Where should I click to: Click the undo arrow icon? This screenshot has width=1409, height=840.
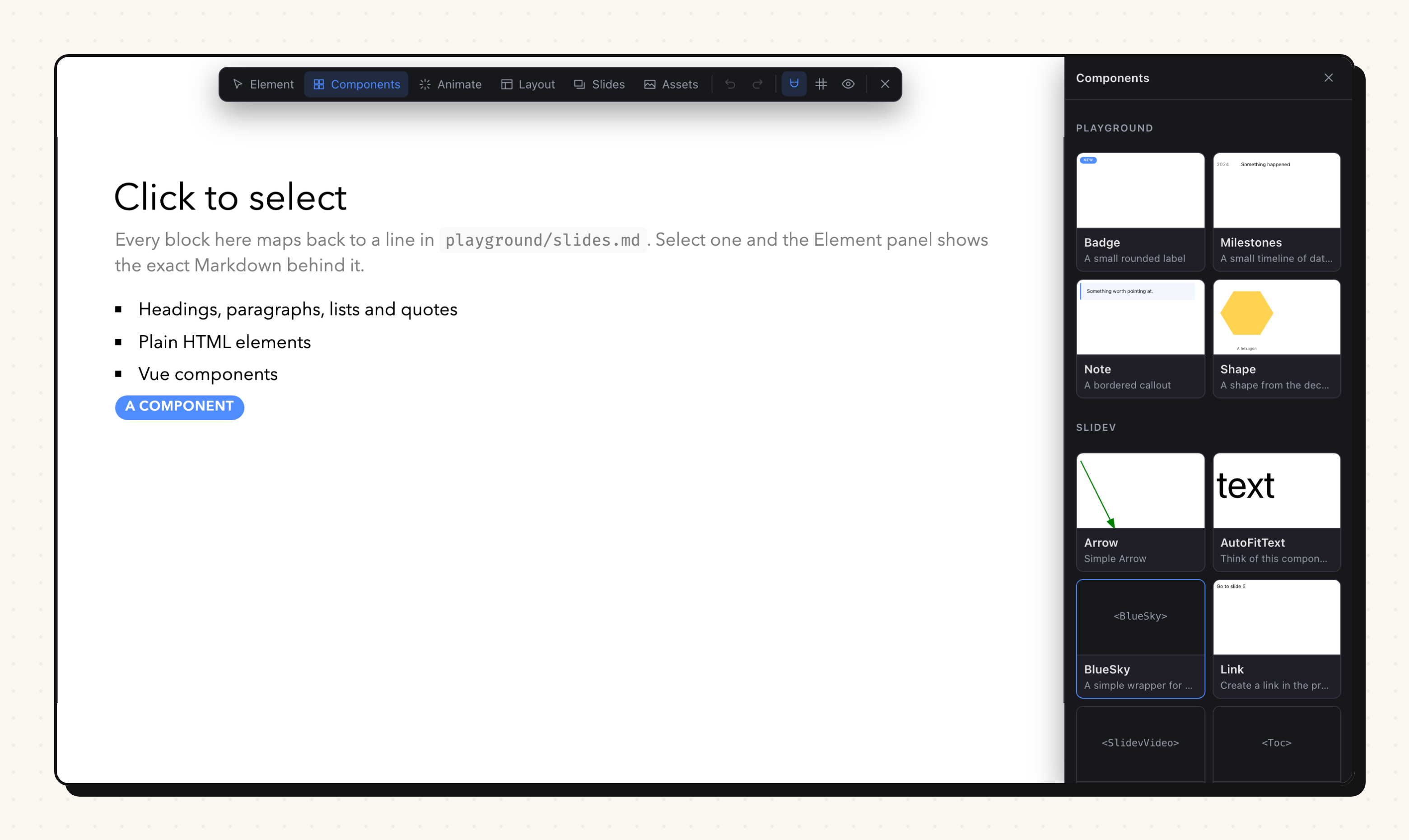point(730,84)
